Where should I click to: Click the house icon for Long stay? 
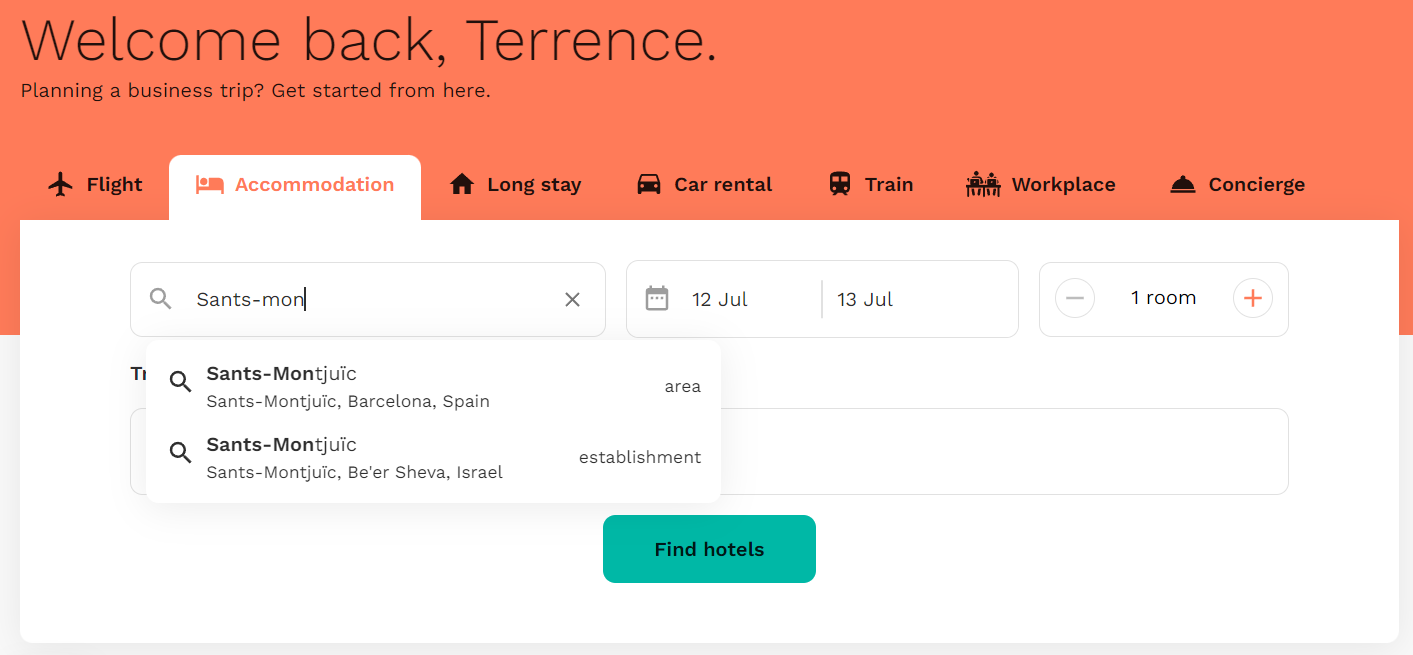[462, 185]
